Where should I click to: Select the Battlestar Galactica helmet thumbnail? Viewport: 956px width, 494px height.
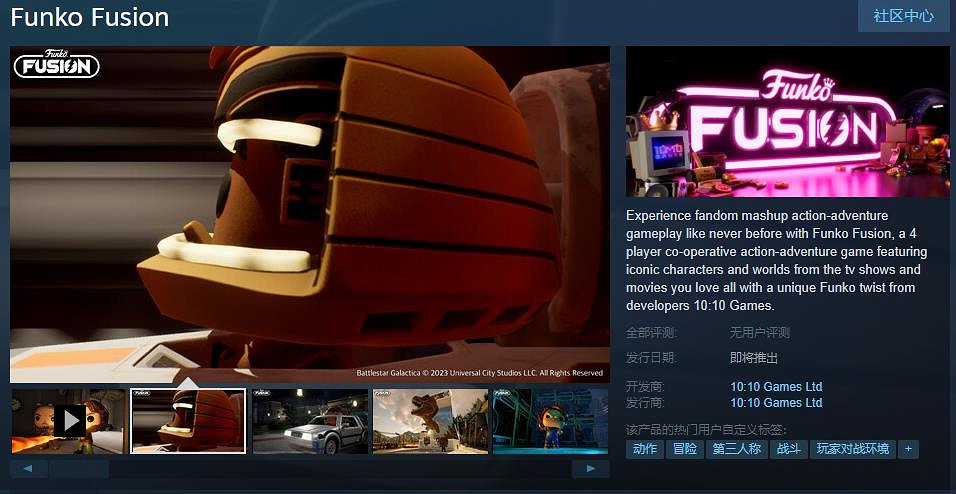pos(188,421)
